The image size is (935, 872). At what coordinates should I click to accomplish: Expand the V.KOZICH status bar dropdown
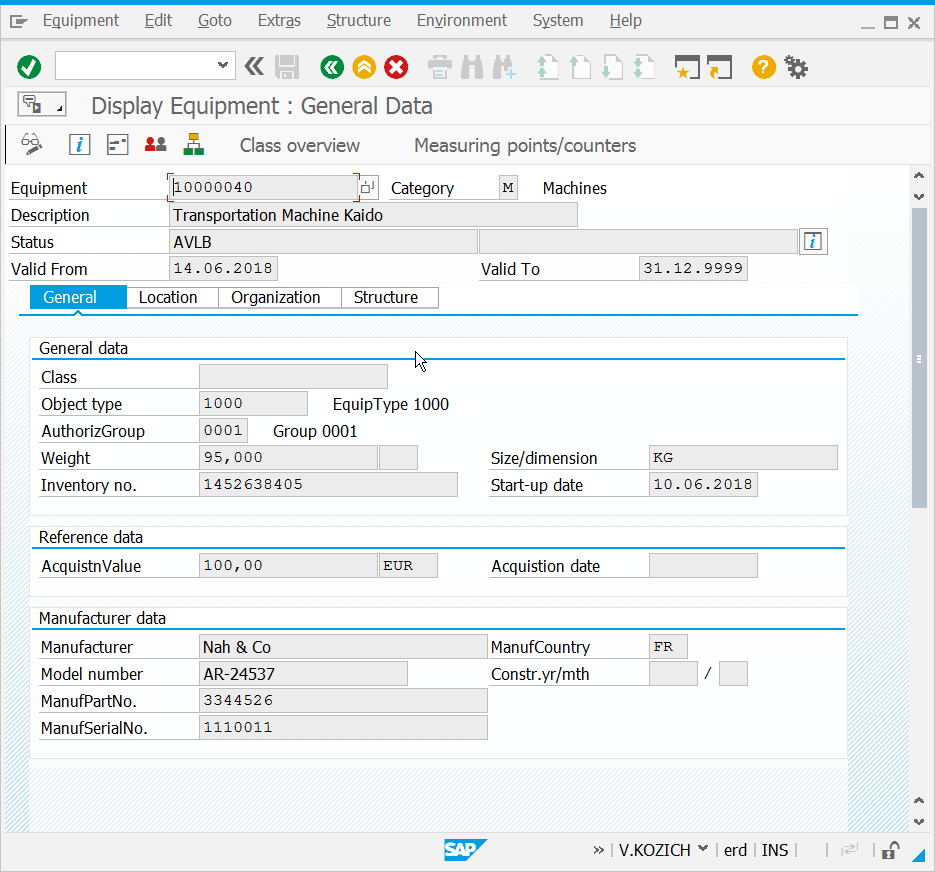coord(702,849)
